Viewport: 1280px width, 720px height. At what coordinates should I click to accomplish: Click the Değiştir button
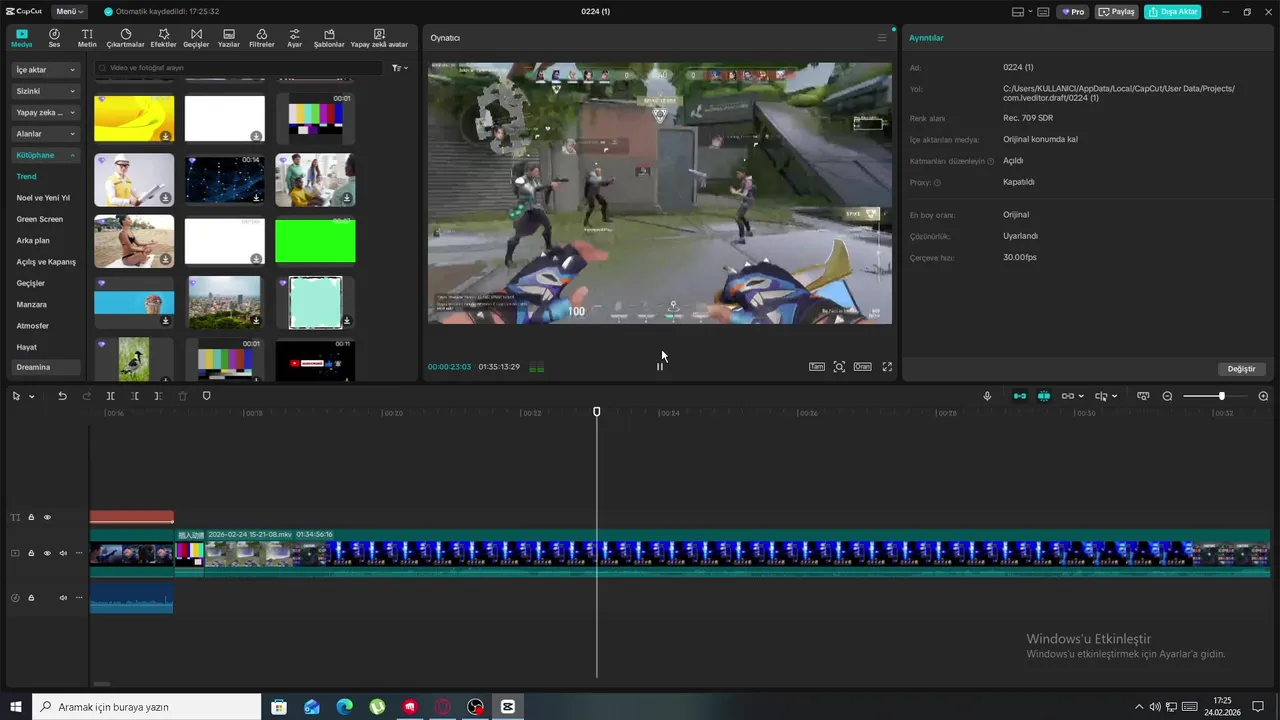[1241, 369]
